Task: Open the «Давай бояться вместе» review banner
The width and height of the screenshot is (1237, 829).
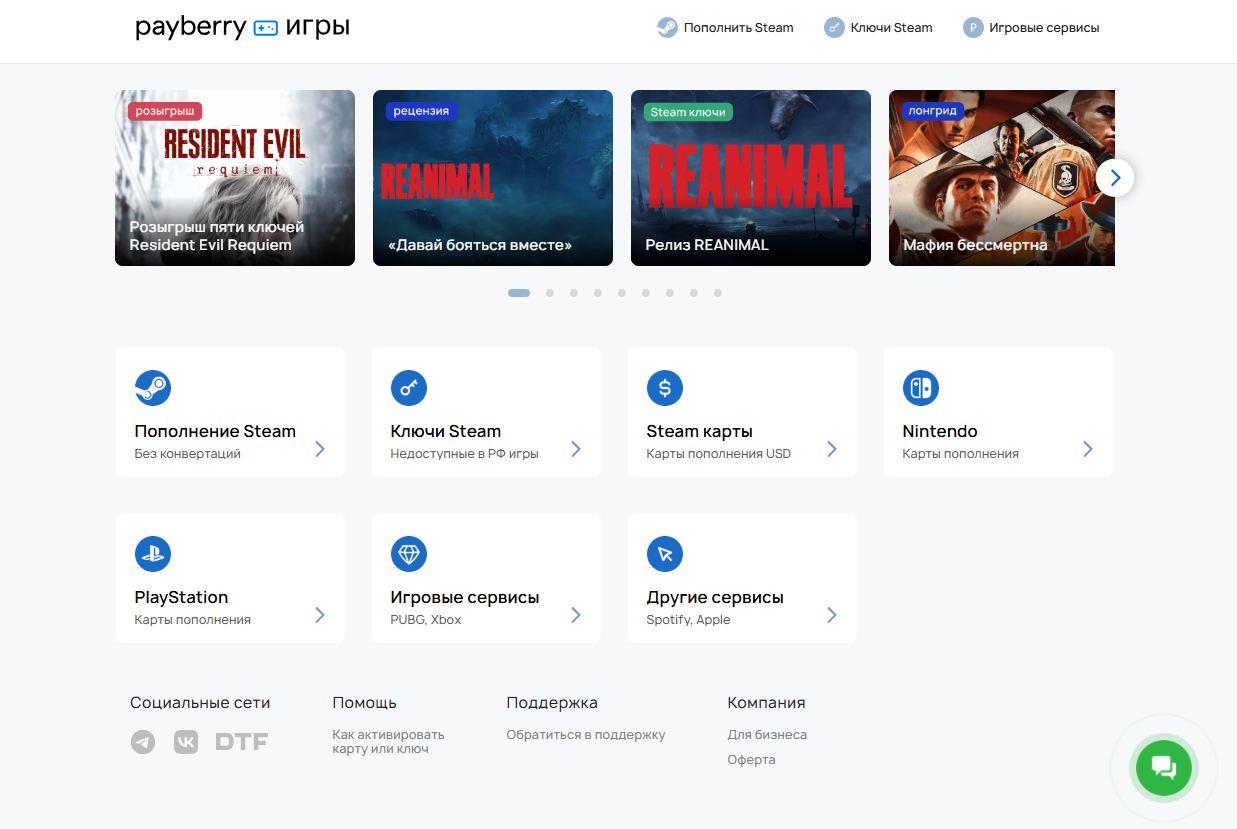Action: 493,178
